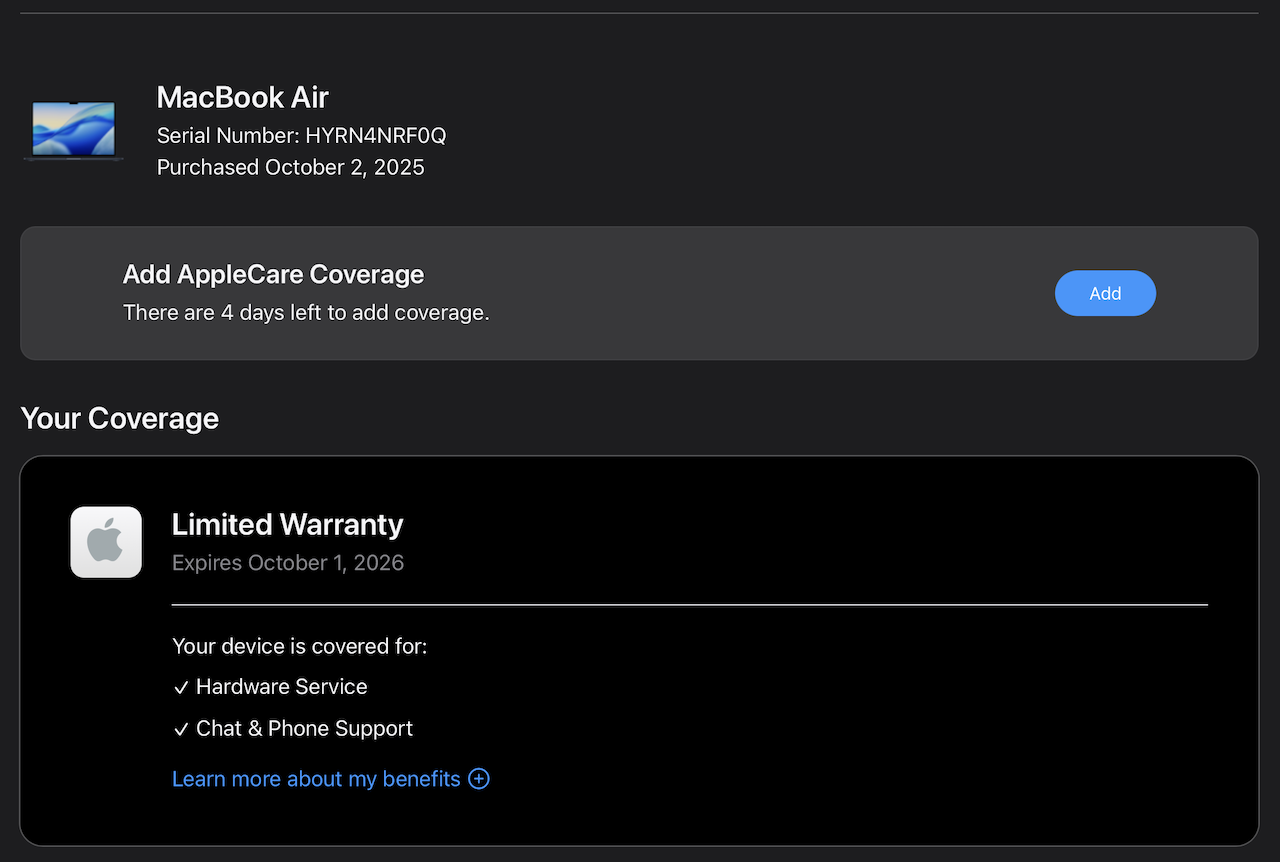This screenshot has width=1280, height=862.
Task: Click the Add AppleCare Coverage heading
Action: pyautogui.click(x=273, y=274)
